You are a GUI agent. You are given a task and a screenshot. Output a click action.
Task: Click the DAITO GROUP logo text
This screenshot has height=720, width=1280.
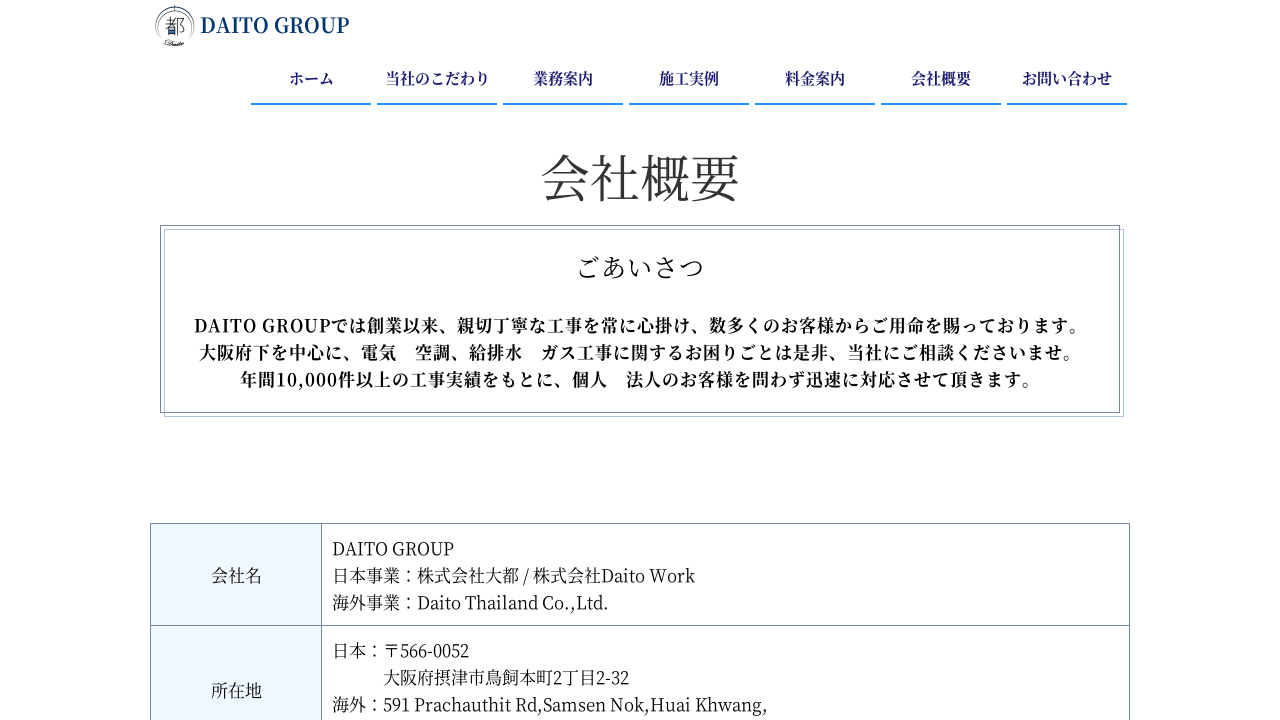pyautogui.click(x=274, y=26)
